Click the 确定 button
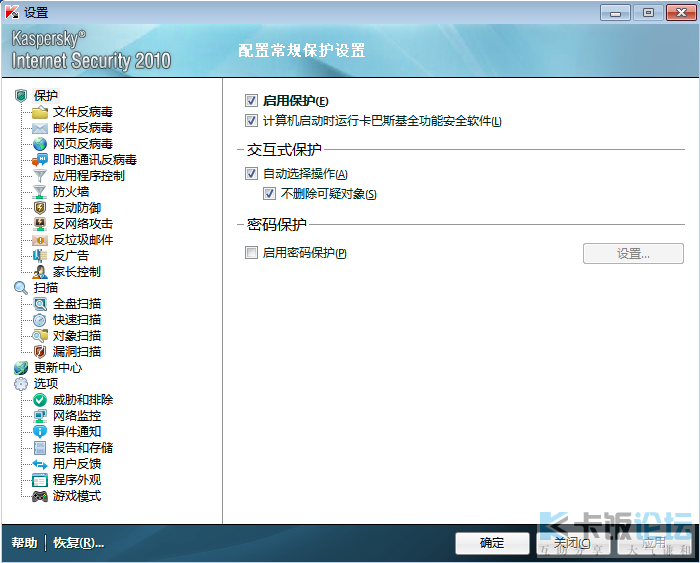The width and height of the screenshot is (700, 563). click(492, 543)
